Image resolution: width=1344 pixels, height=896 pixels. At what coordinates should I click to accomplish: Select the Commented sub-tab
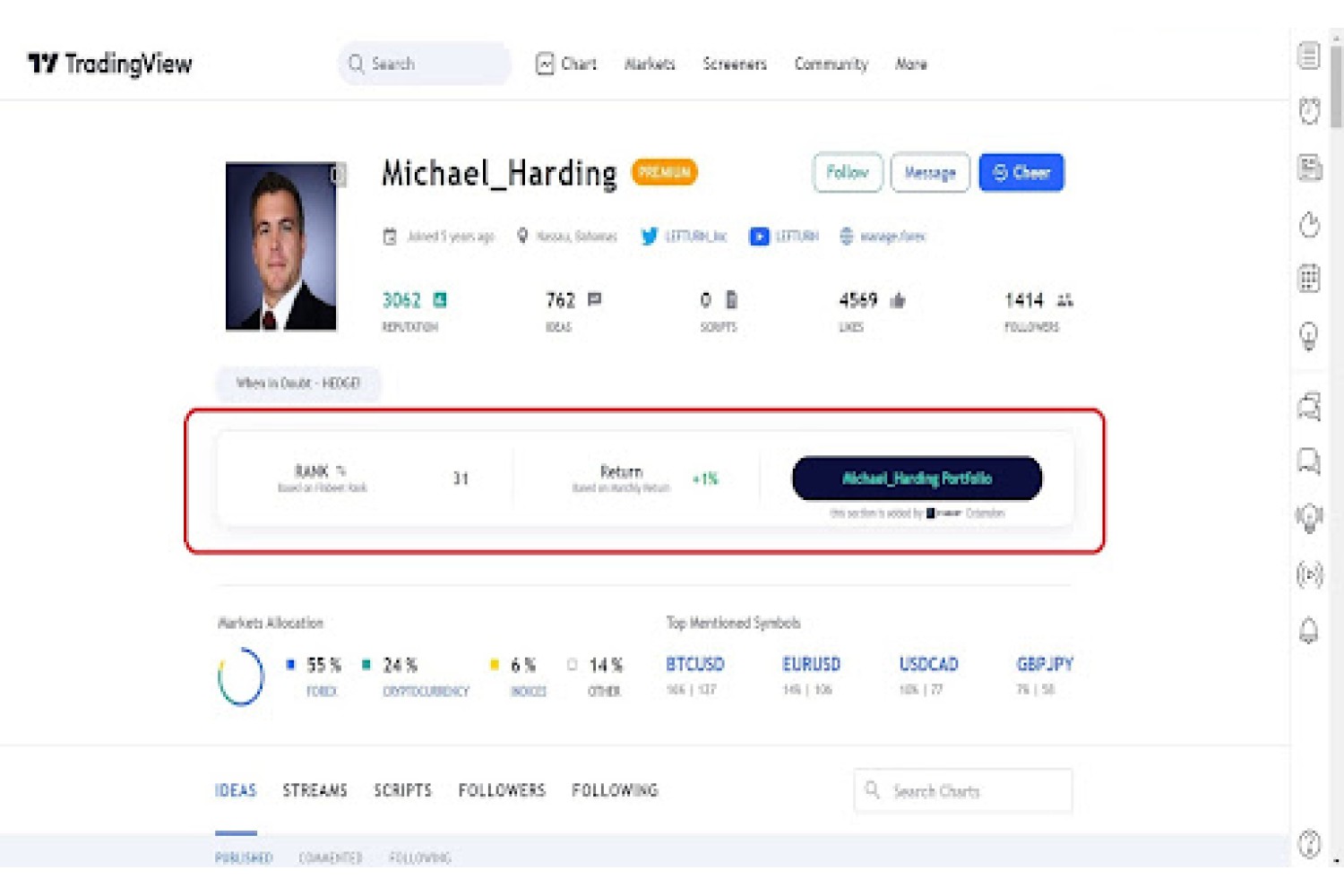[331, 857]
